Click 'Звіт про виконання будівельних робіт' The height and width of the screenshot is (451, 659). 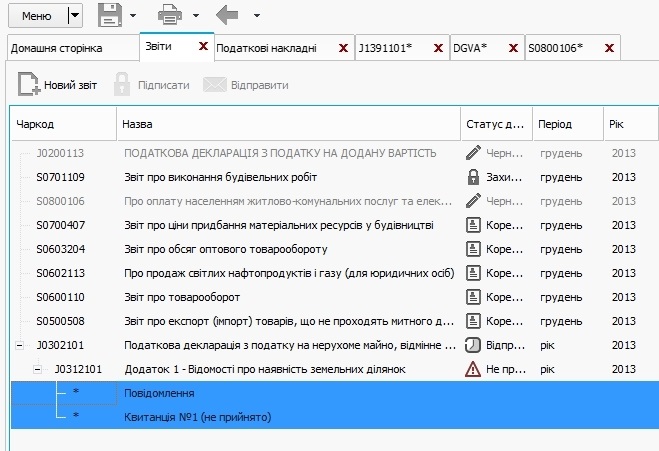tap(220, 177)
